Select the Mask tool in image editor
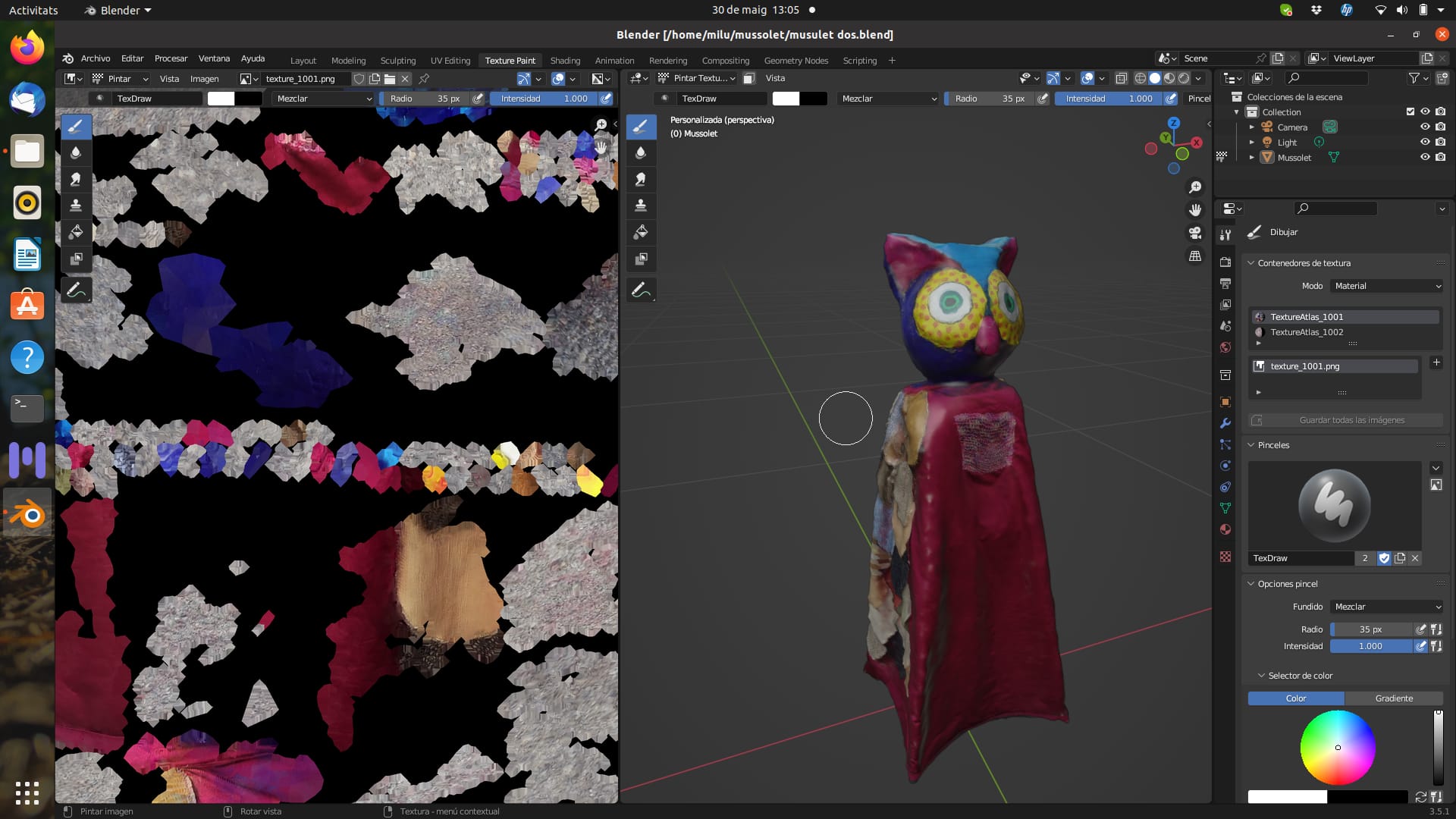 pyautogui.click(x=76, y=259)
